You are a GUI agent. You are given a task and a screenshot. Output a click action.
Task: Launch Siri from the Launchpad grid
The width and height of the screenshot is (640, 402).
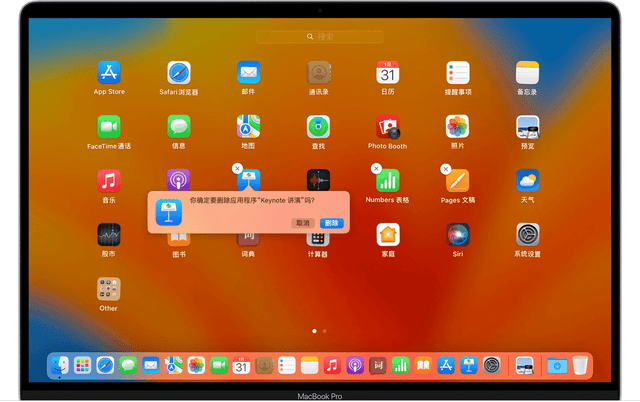458,235
